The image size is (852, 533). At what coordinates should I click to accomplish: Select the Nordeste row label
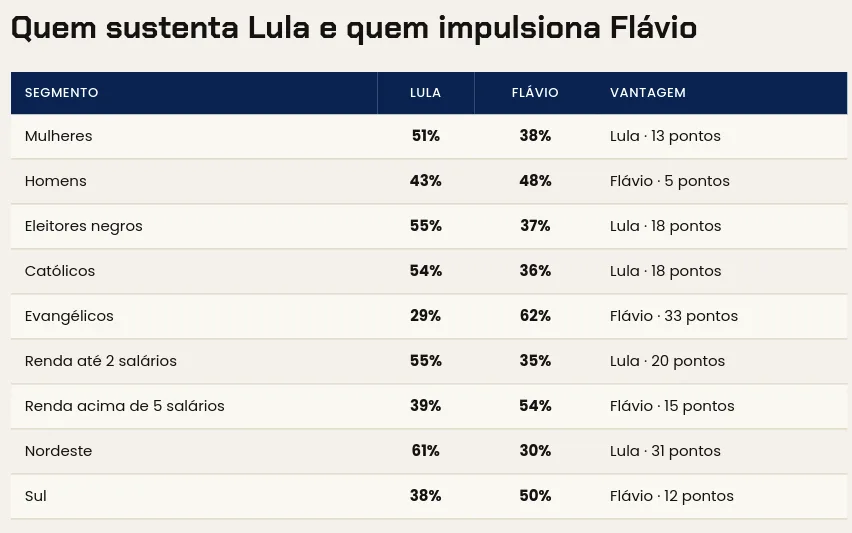tap(58, 451)
